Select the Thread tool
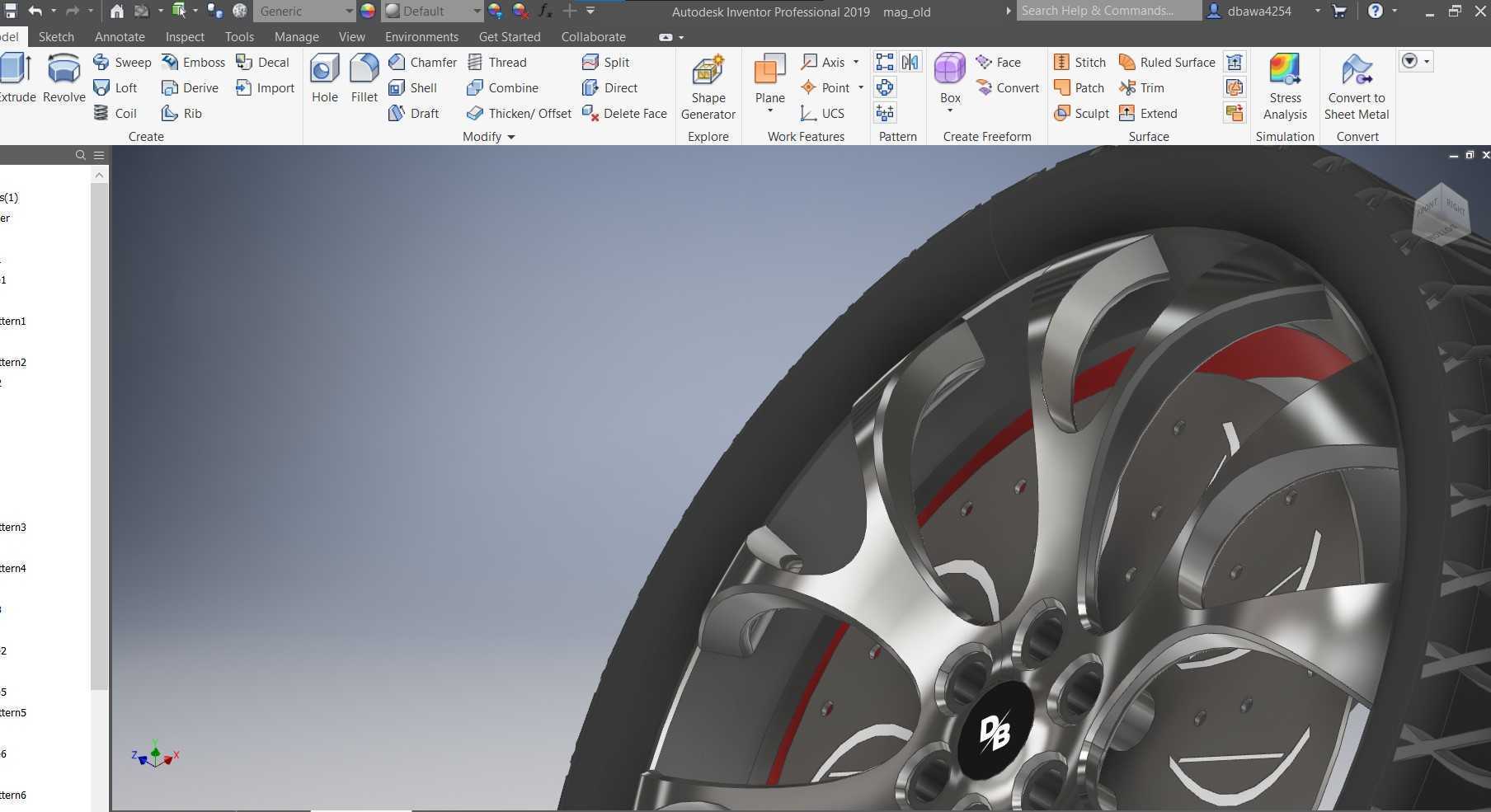Screen dimensions: 1491x812 click(x=496, y=62)
